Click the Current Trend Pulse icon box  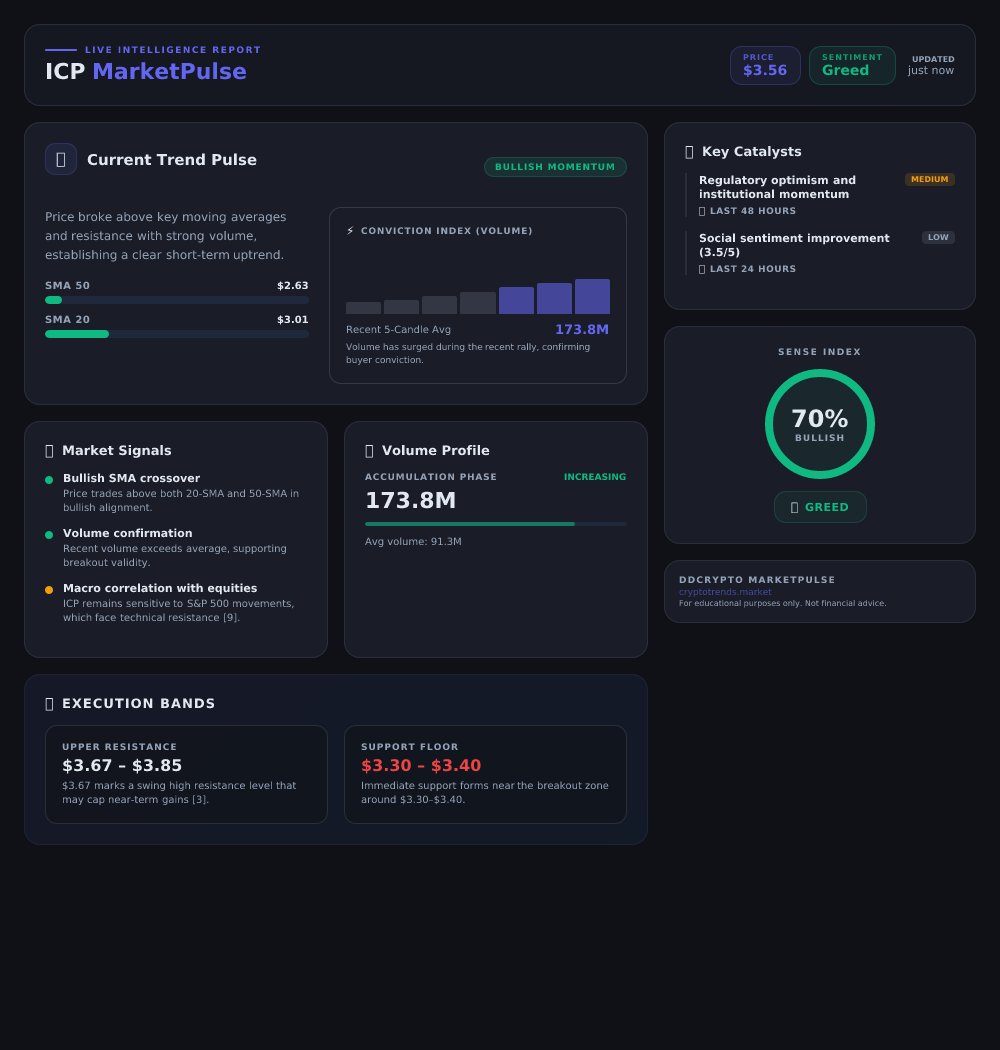click(61, 159)
